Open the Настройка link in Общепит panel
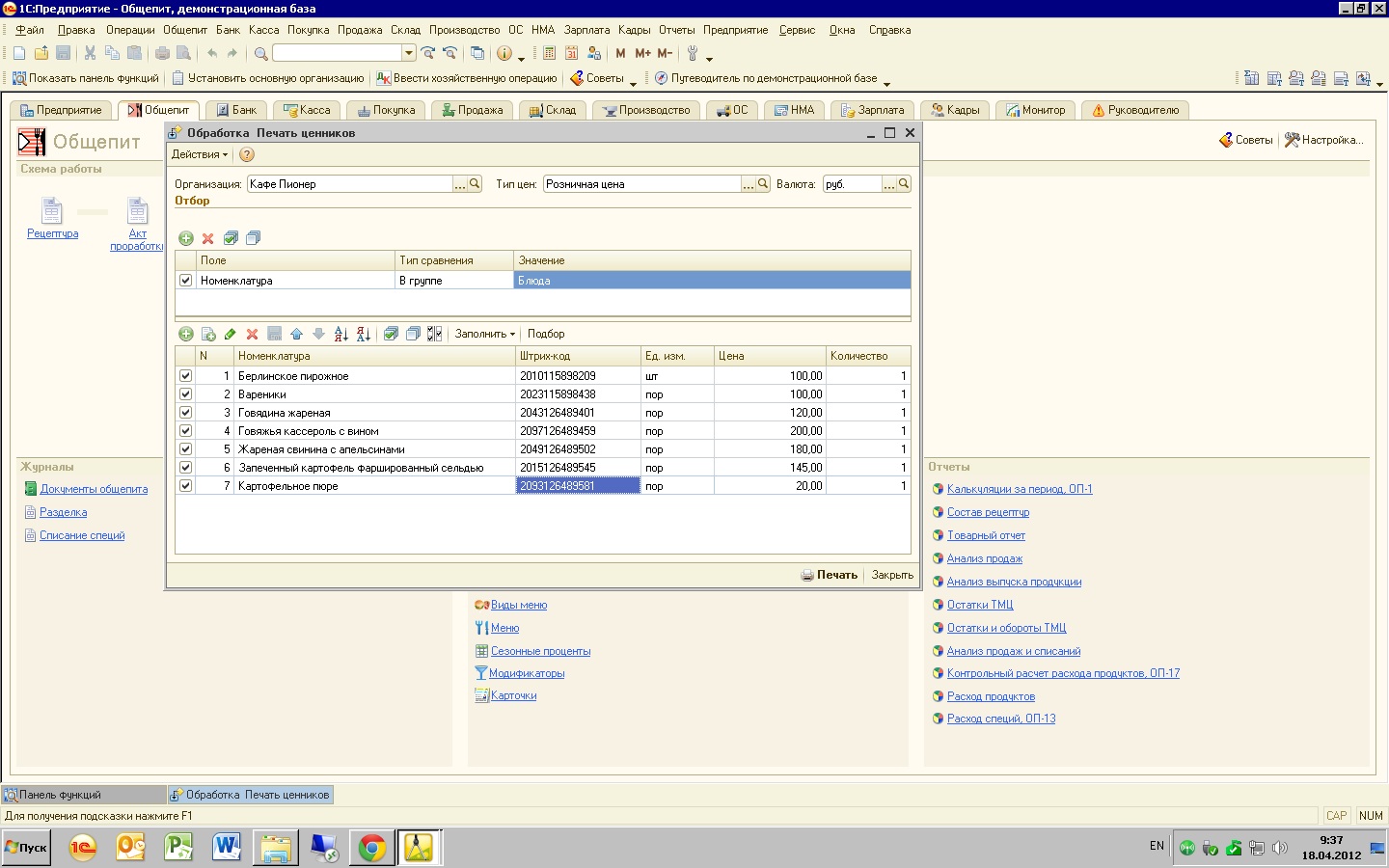The image size is (1389, 868). tap(1324, 140)
